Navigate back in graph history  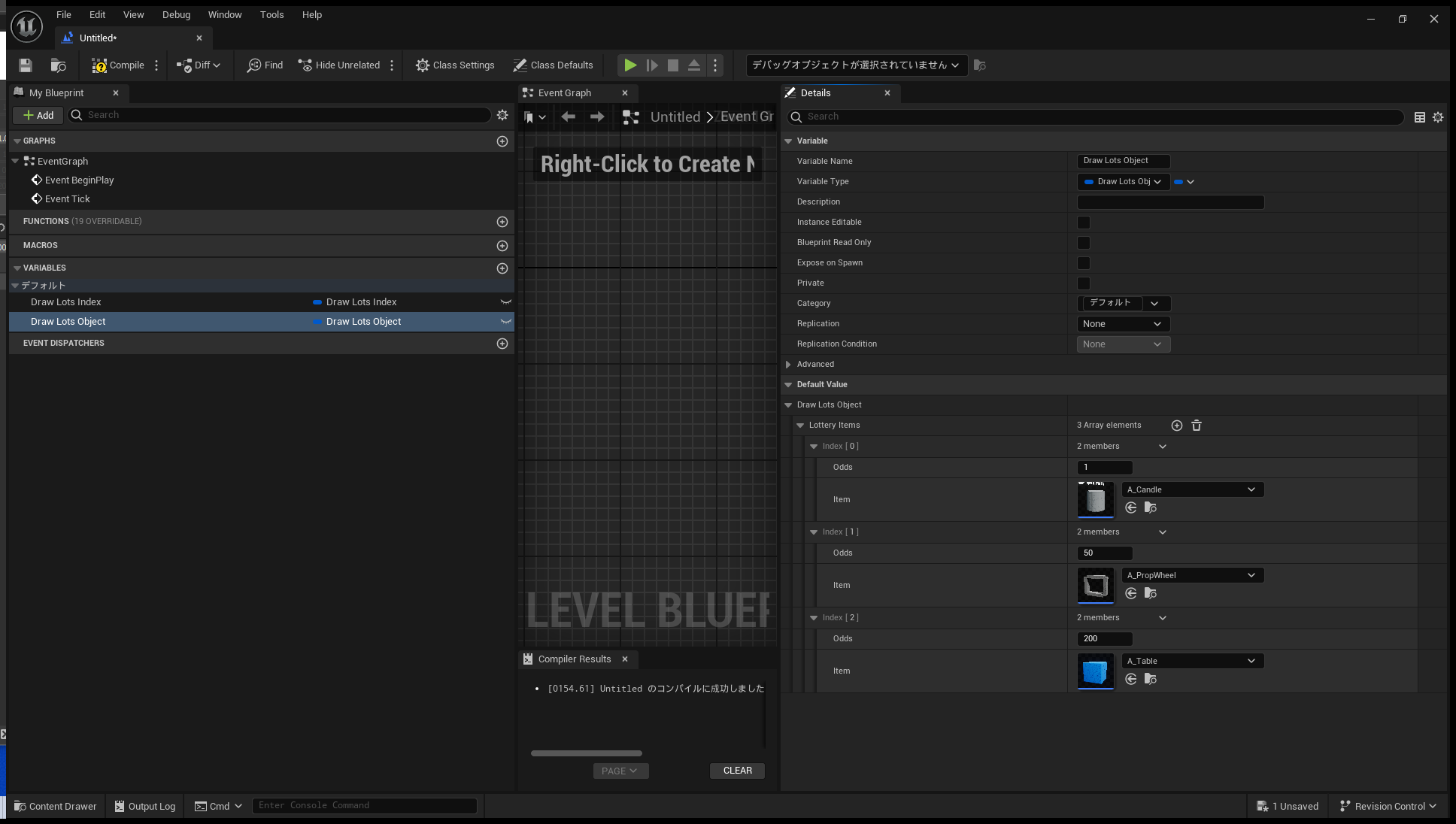pos(569,117)
